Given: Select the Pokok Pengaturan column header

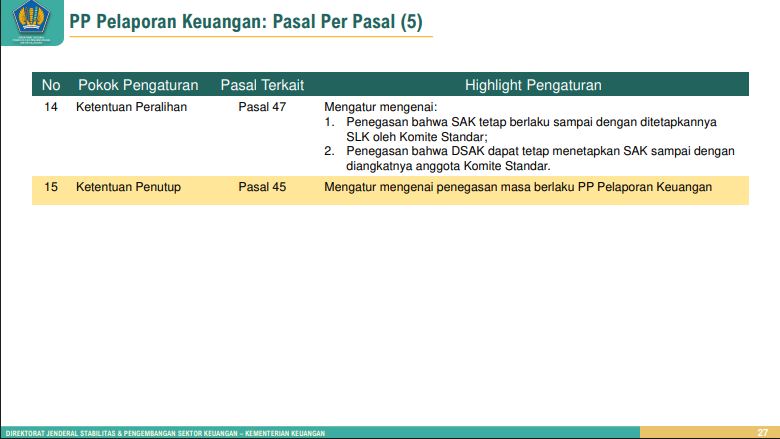Looking at the screenshot, I should point(138,85).
